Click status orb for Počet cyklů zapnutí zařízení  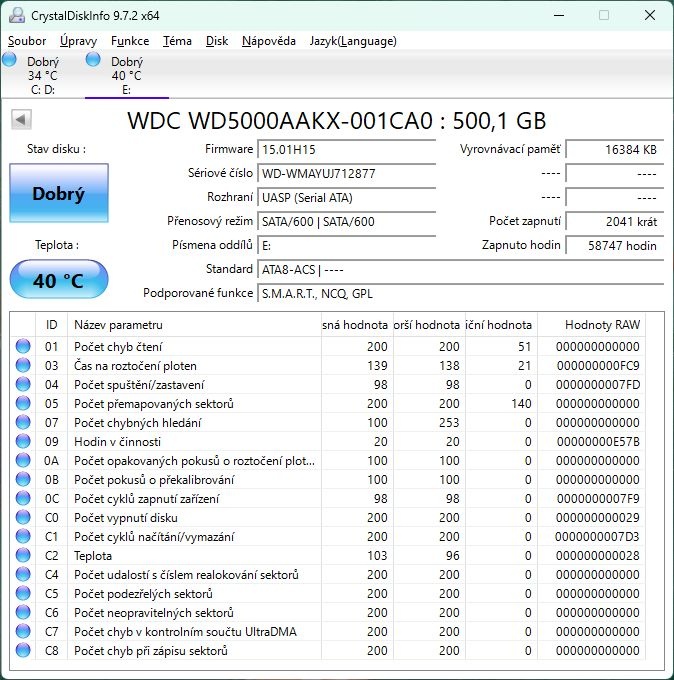23,499
